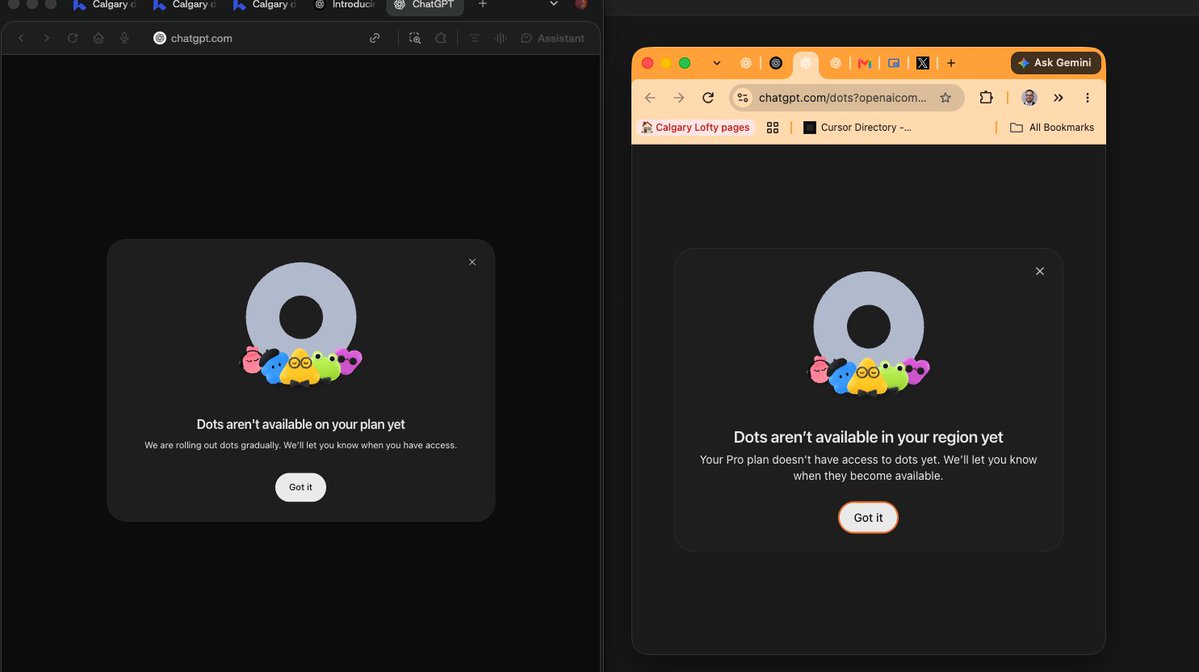View site information icon in Chrome address bar
This screenshot has height=672, width=1199.
742,98
